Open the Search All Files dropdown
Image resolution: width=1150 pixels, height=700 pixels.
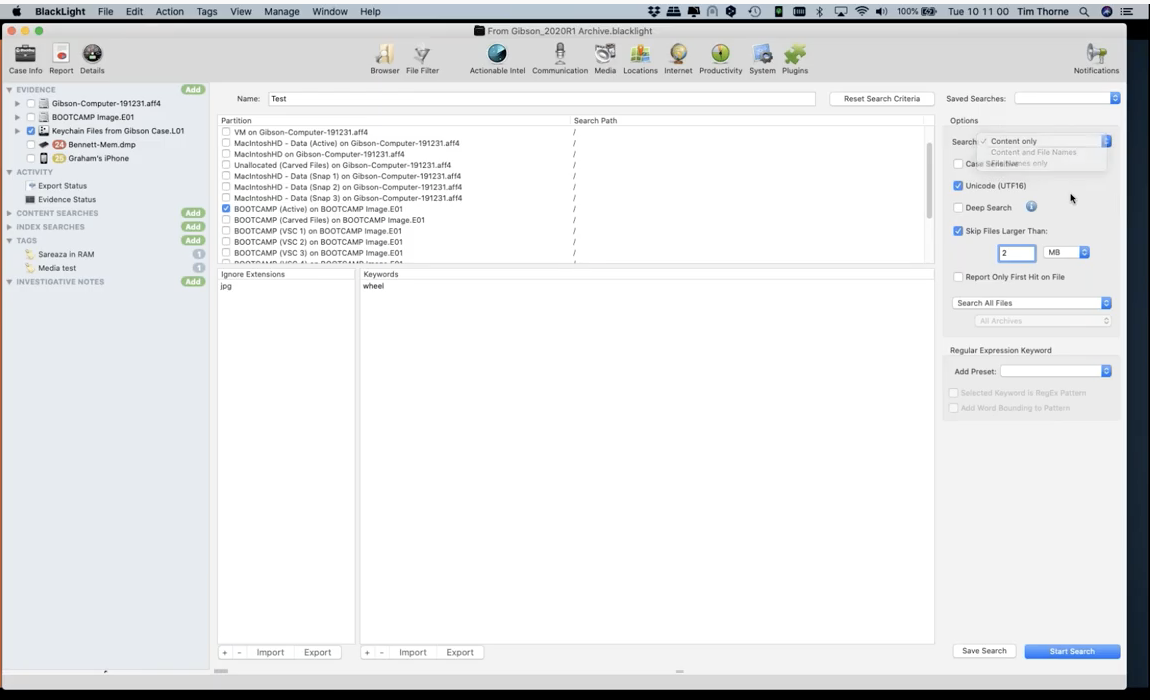coord(1031,303)
